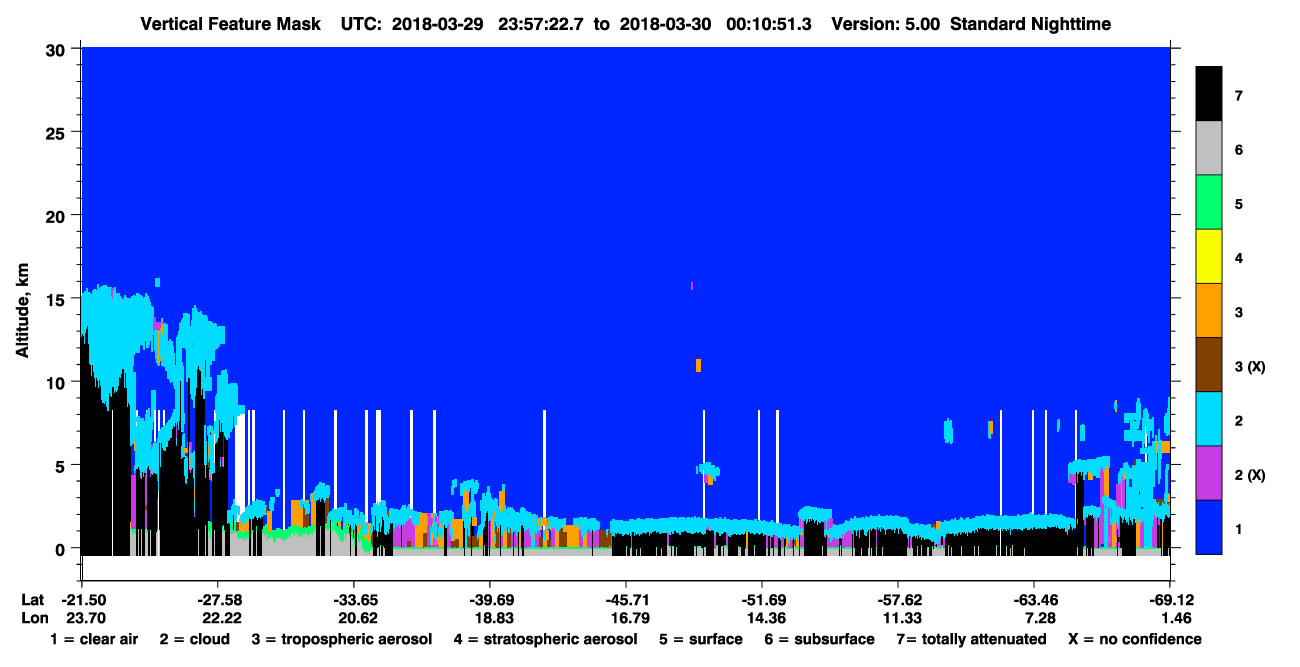The width and height of the screenshot is (1300, 667).
Task: Click the longitude value 11.33
Action: [900, 618]
